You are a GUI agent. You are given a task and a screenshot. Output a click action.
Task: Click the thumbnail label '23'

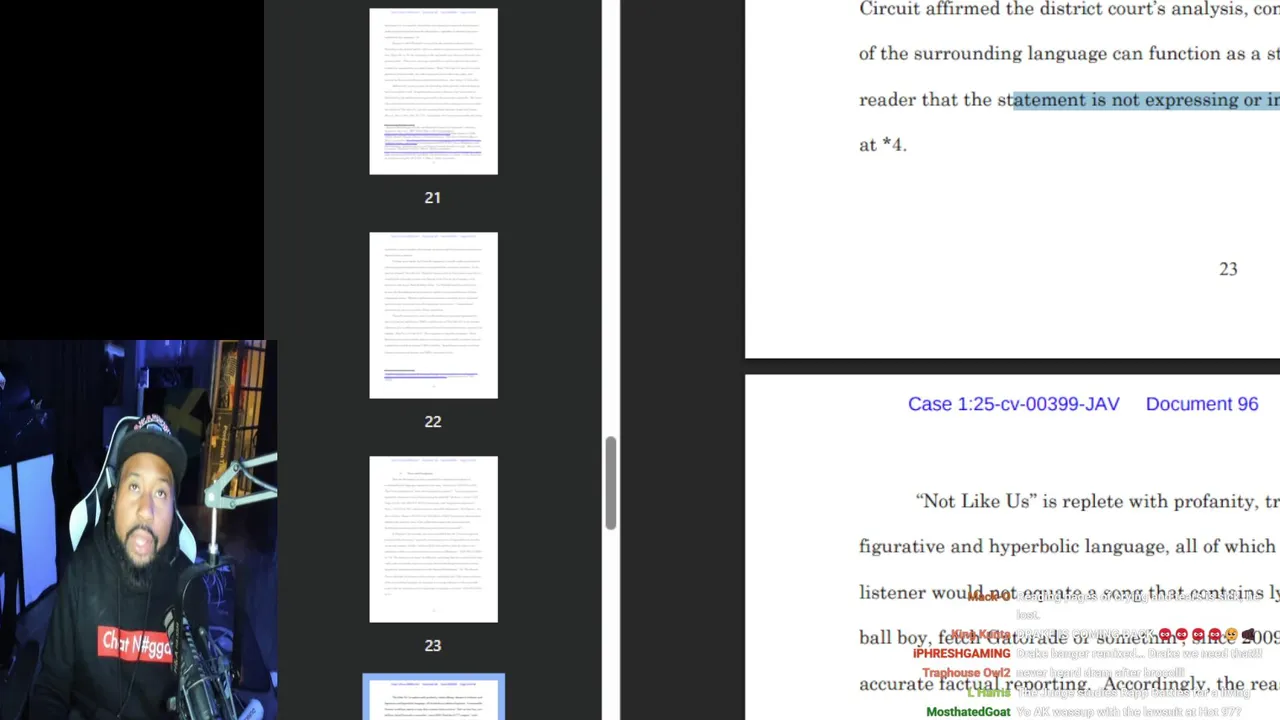pos(432,646)
